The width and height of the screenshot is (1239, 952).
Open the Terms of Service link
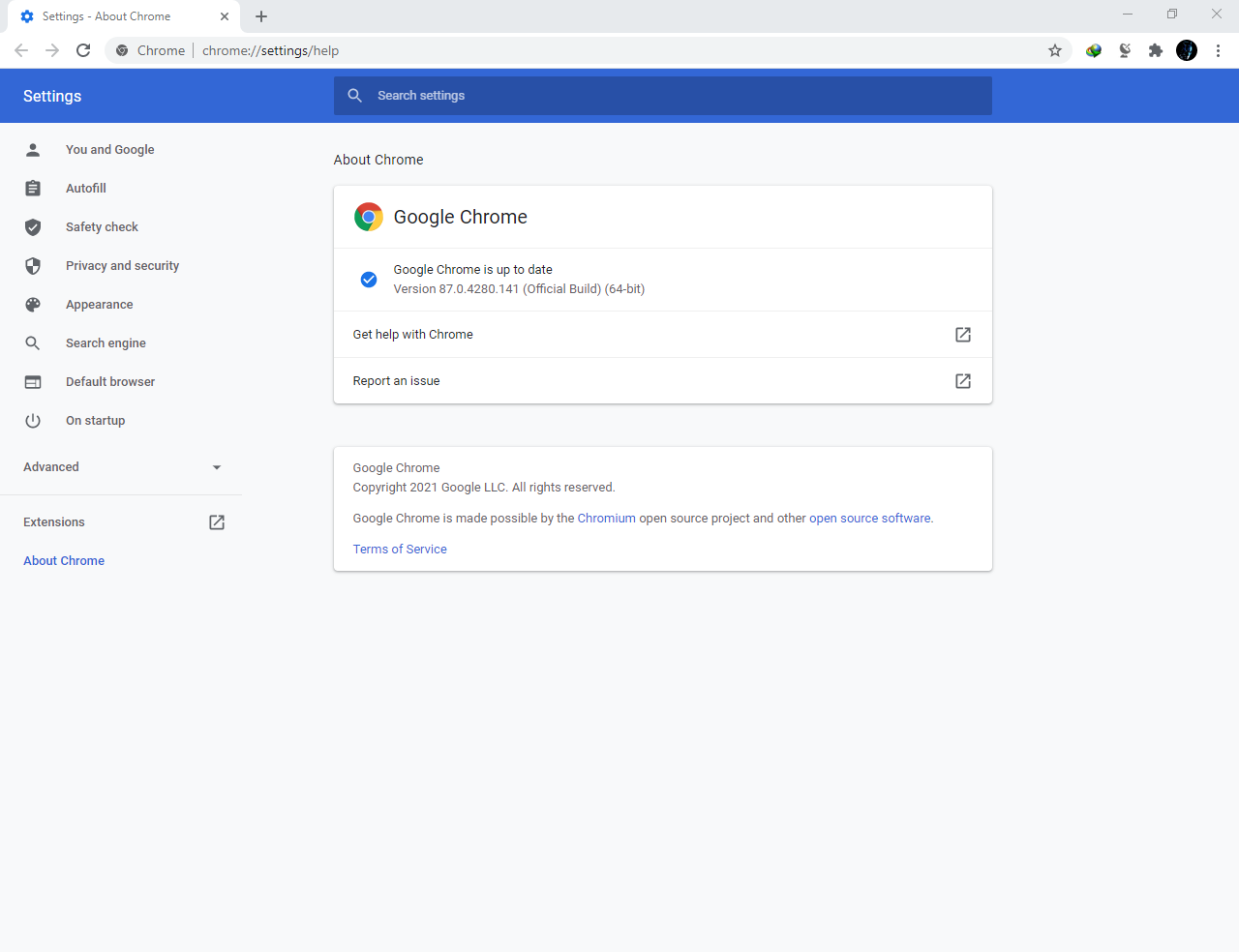[400, 550]
